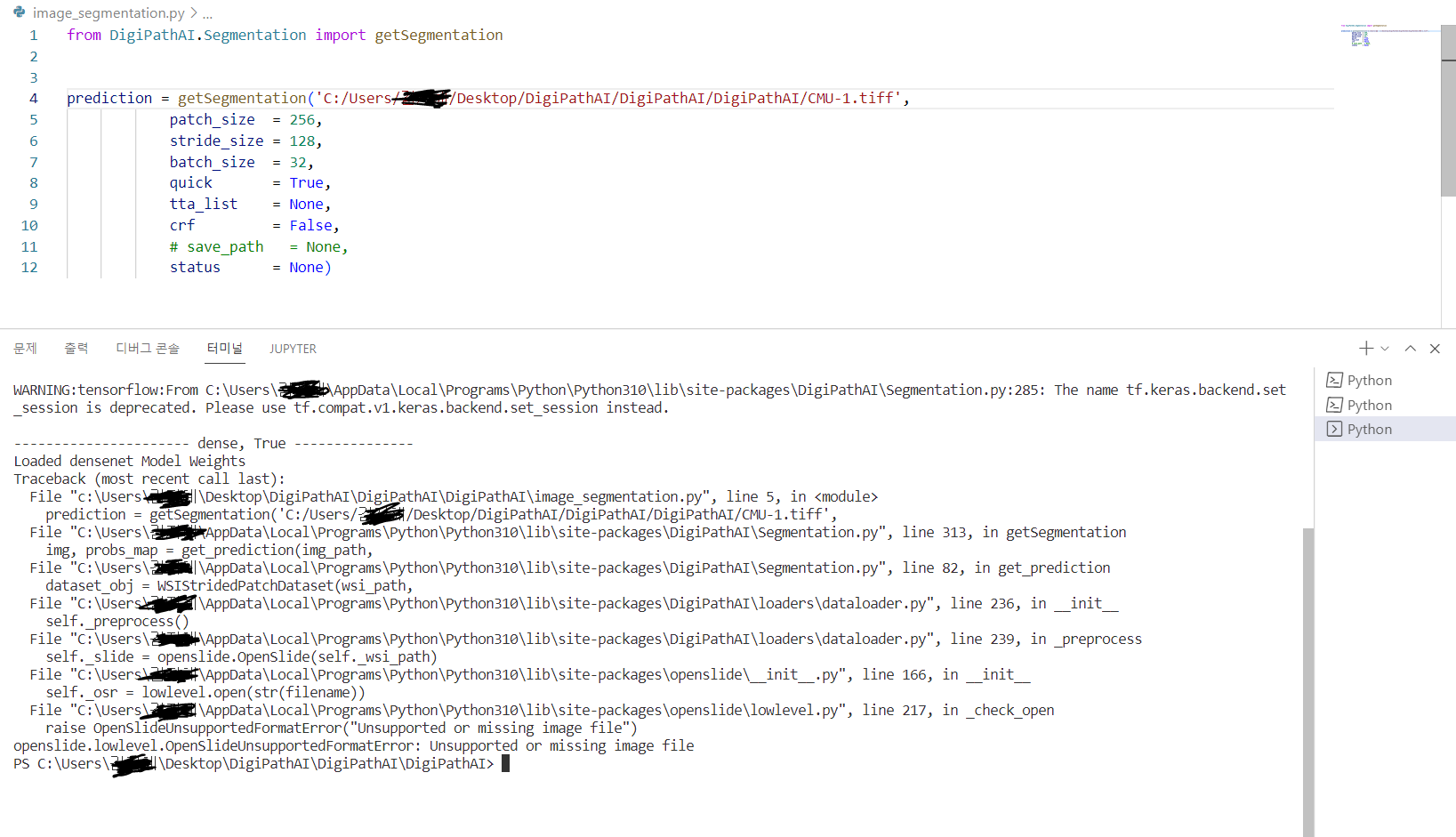This screenshot has height=837, width=1456.
Task: Open the JUPYTER panel tab
Action: [x=294, y=349]
